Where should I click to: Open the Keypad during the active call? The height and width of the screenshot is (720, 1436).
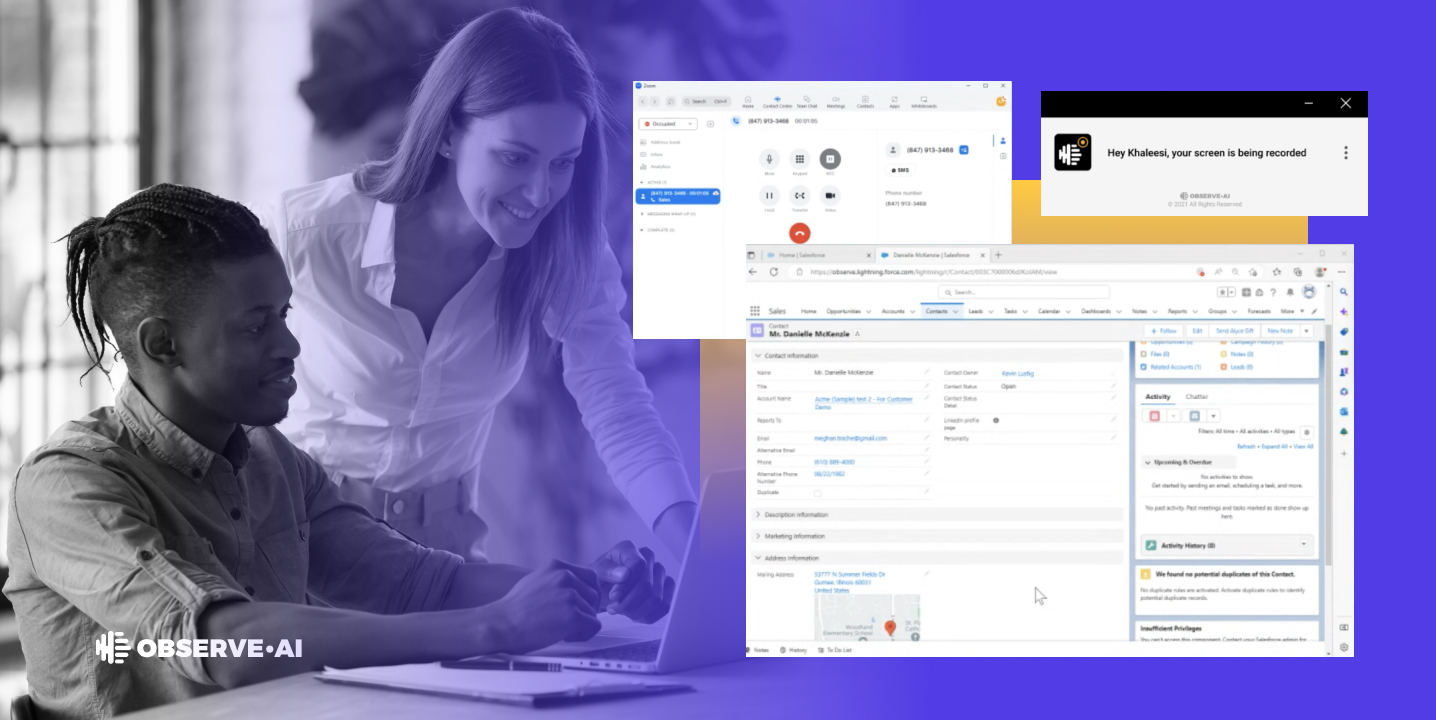(x=800, y=159)
